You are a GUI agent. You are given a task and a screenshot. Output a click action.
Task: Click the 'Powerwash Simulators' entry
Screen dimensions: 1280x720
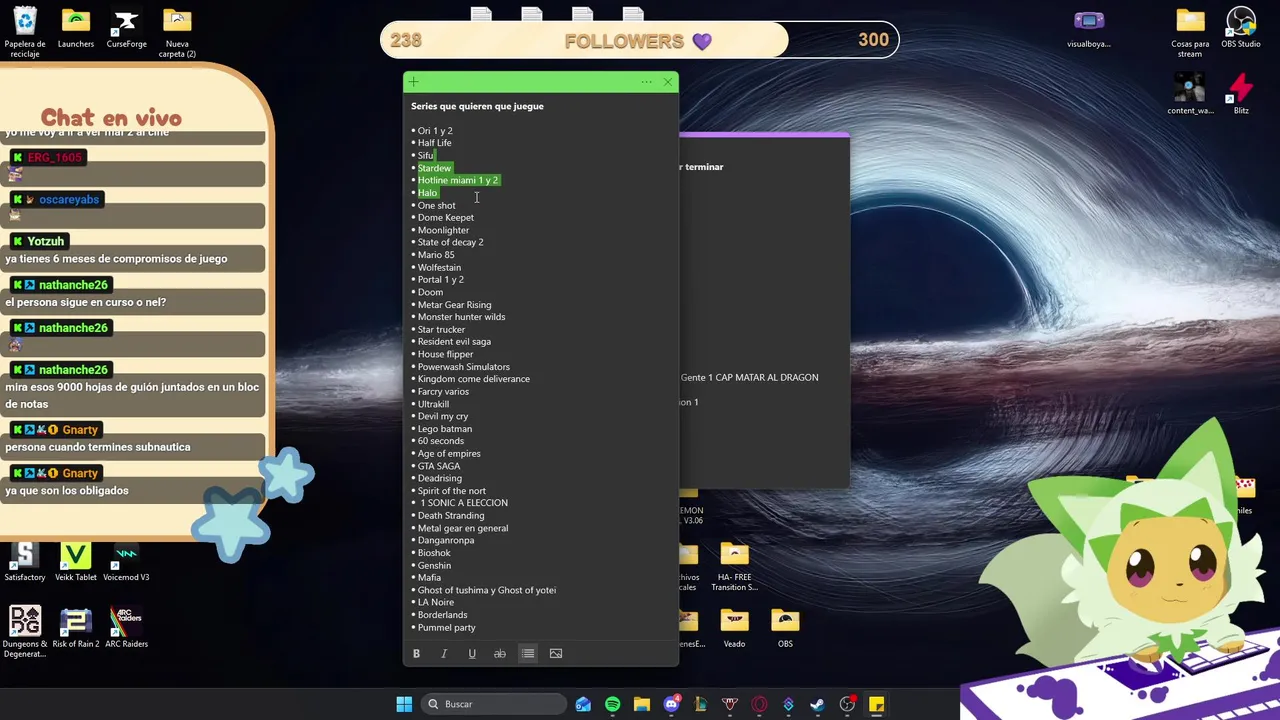click(x=463, y=367)
